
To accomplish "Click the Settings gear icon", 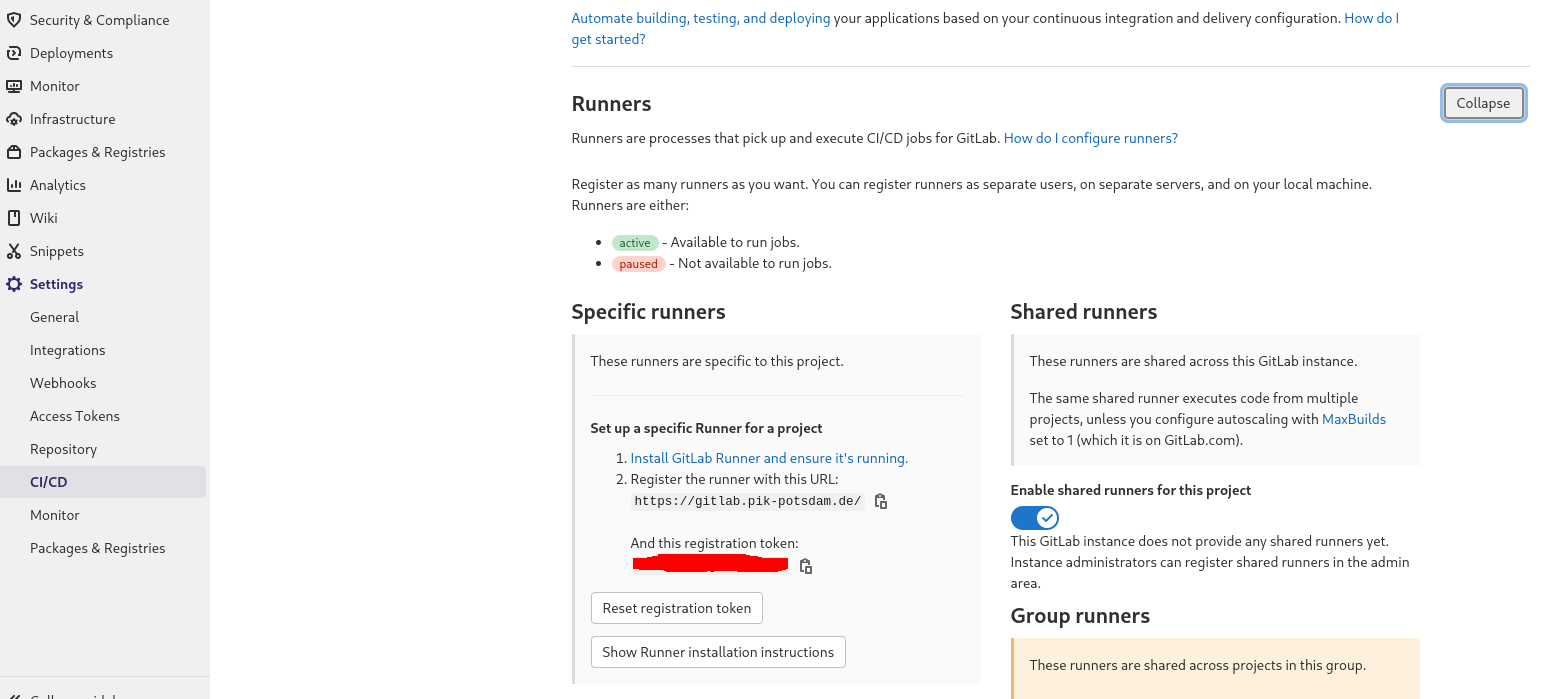I will [14, 284].
